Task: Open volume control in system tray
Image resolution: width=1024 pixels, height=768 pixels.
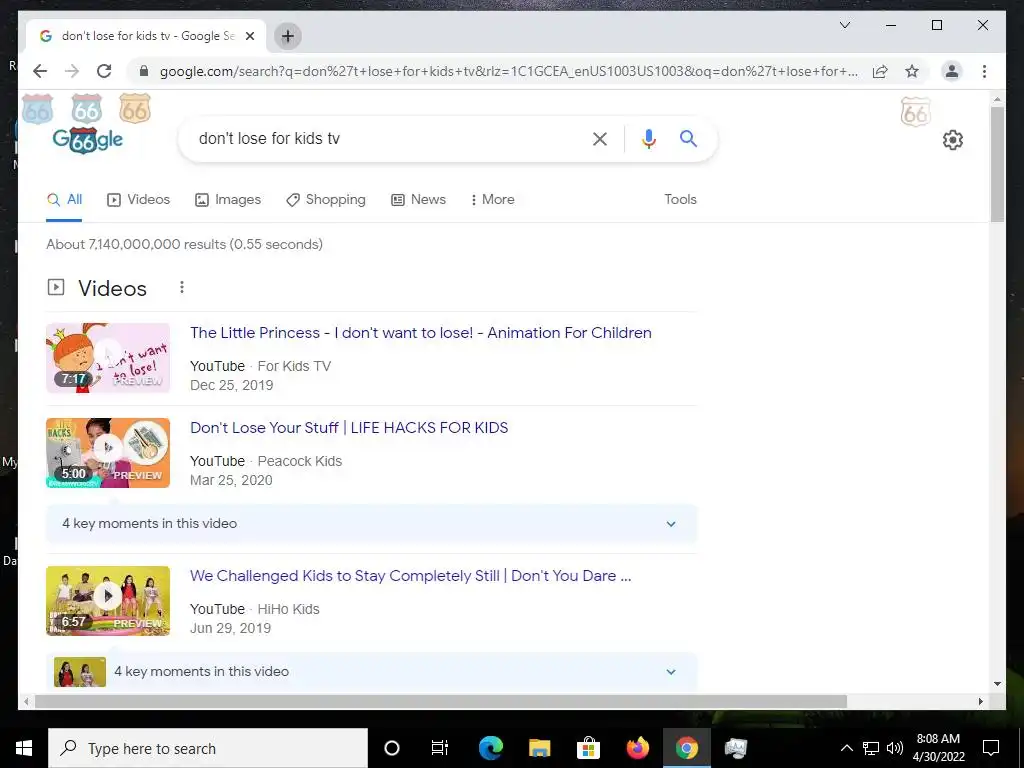Action: (x=895, y=748)
